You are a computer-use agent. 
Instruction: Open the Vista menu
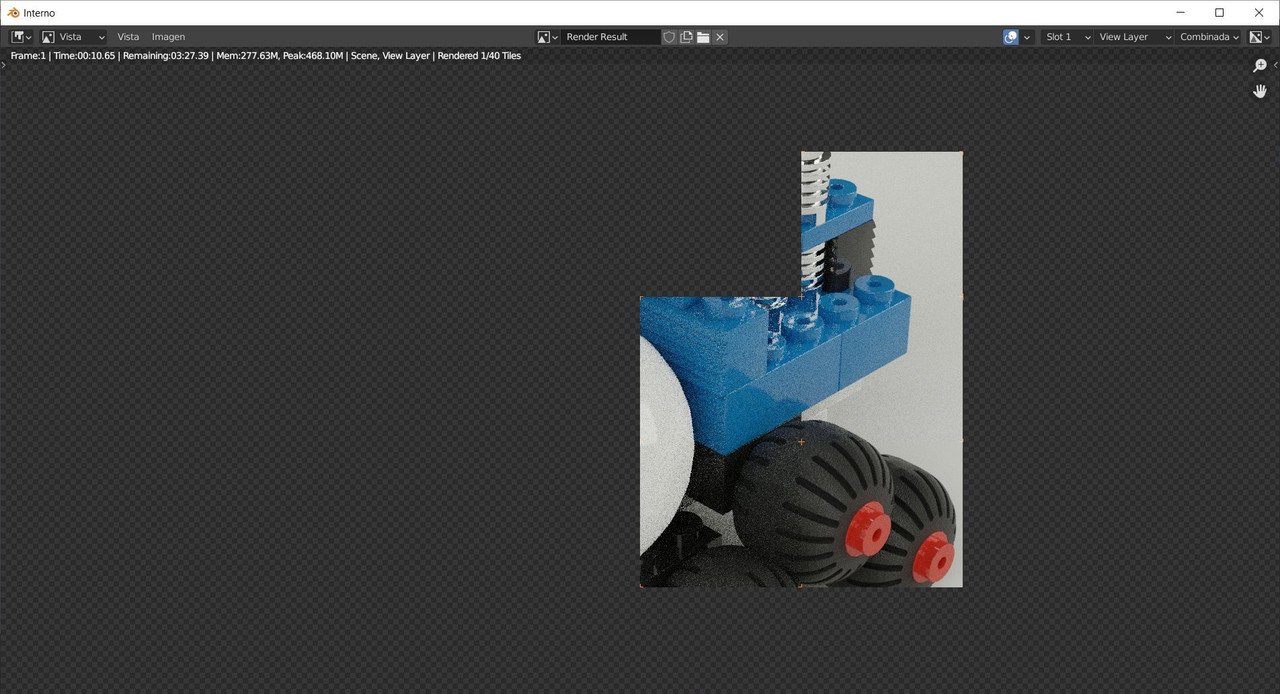(x=128, y=37)
